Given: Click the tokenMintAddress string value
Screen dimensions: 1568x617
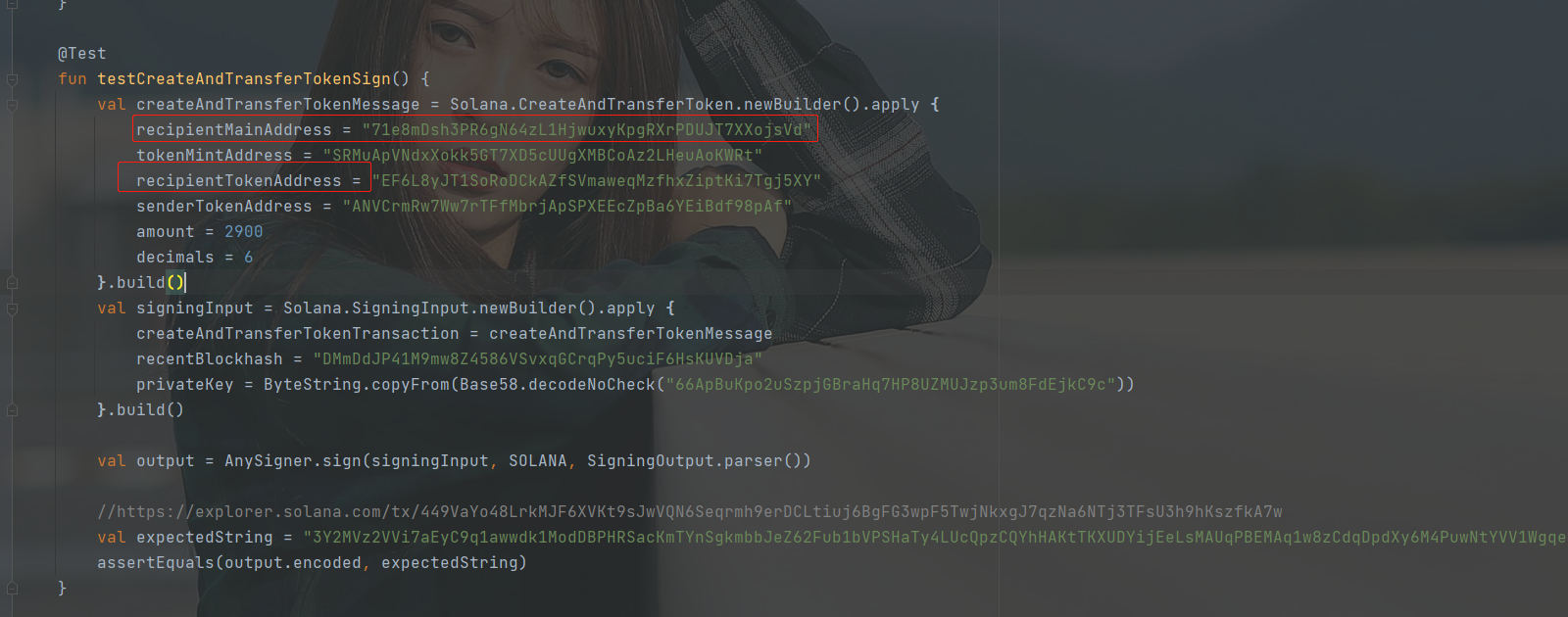Looking at the screenshot, I should pyautogui.click(x=543, y=156).
